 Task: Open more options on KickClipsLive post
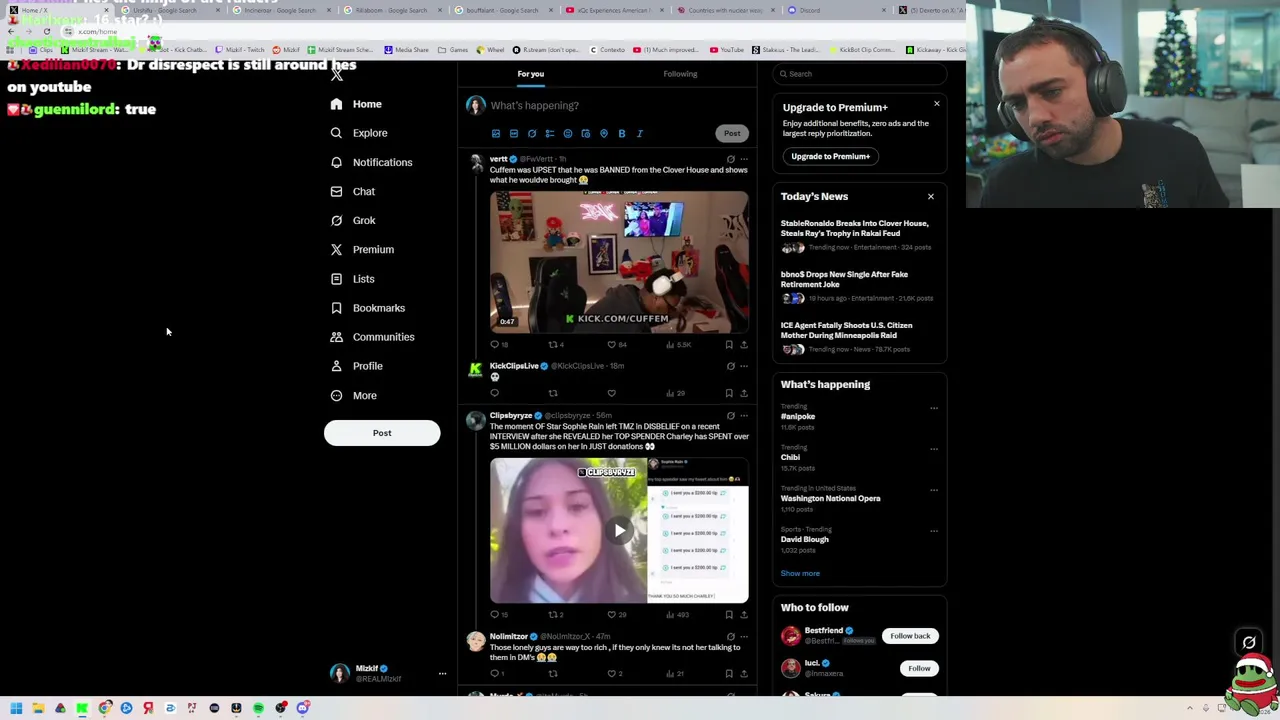tap(743, 366)
